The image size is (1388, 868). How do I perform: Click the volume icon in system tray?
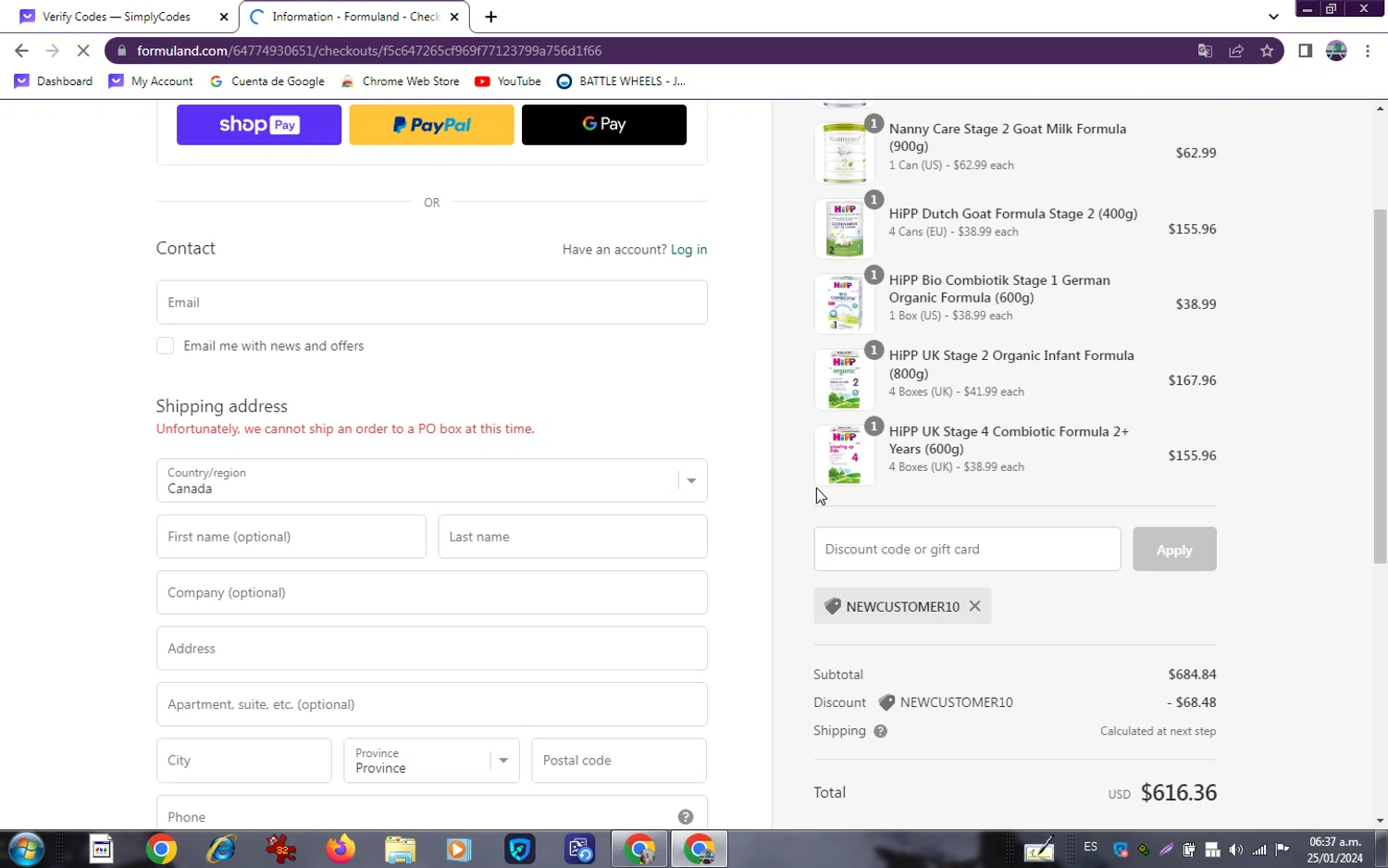coord(1236,849)
